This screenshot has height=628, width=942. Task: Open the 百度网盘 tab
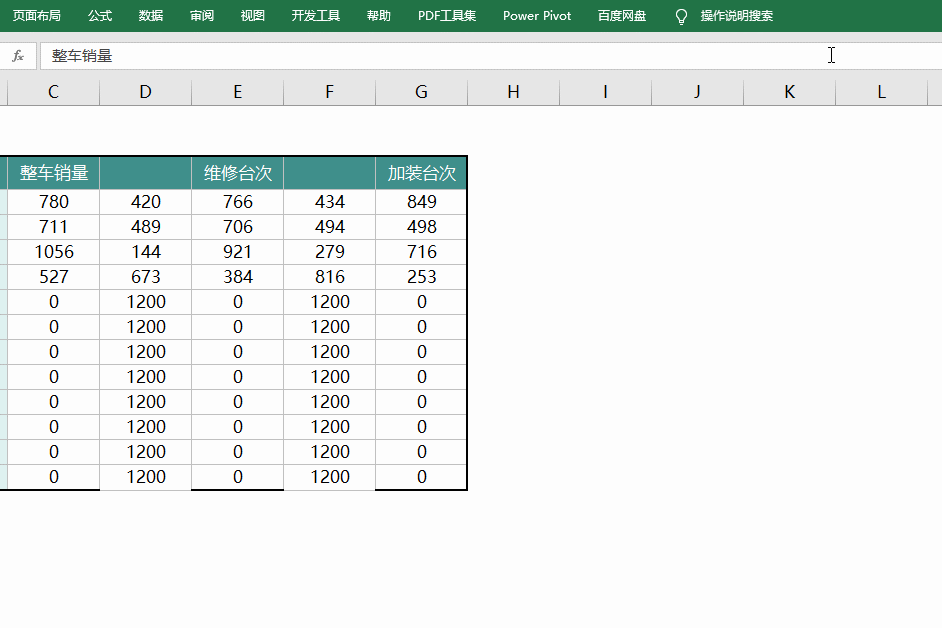click(622, 16)
